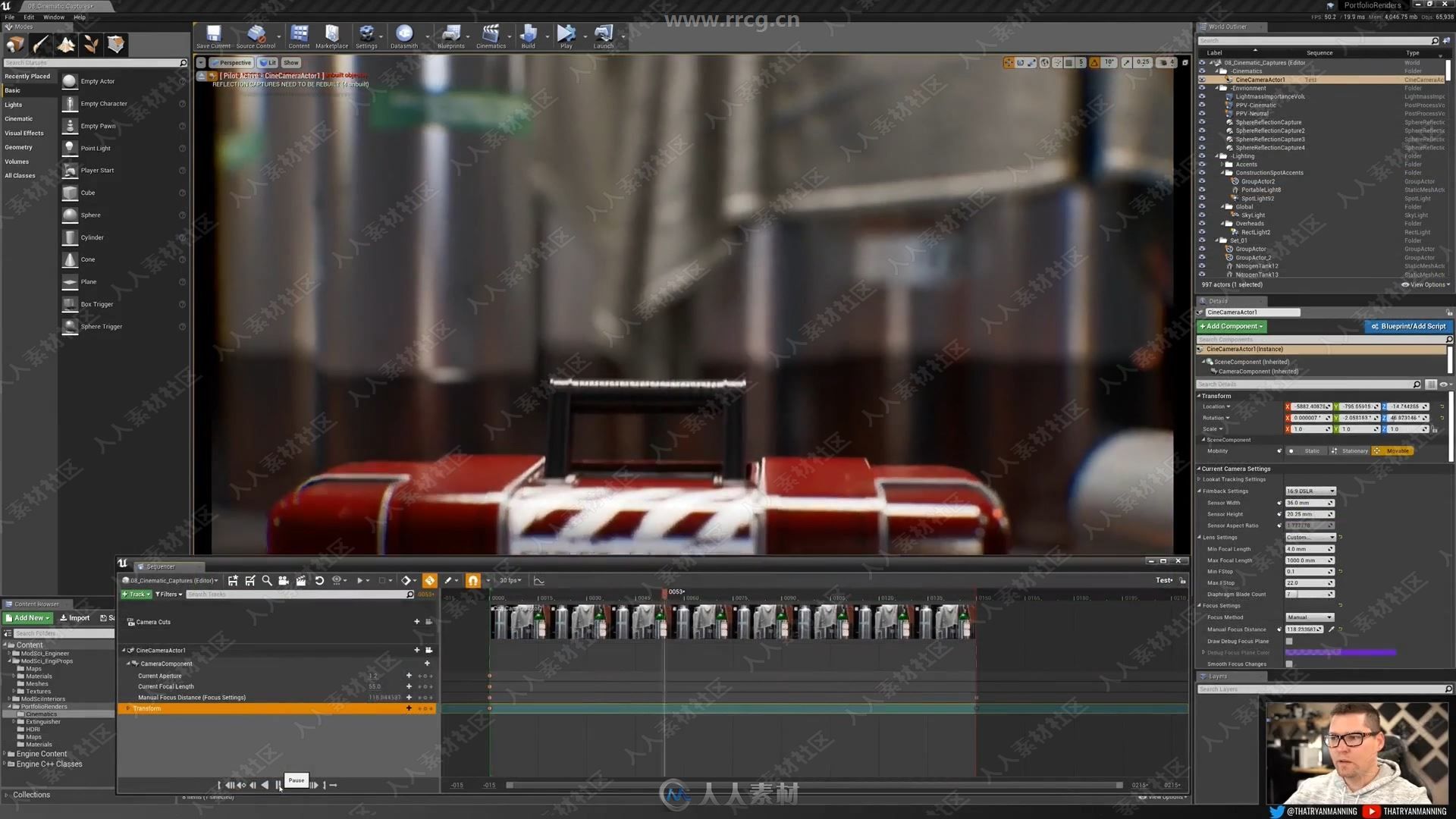The image size is (1456, 819).
Task: Click the Sequencer create camera icon
Action: [284, 581]
